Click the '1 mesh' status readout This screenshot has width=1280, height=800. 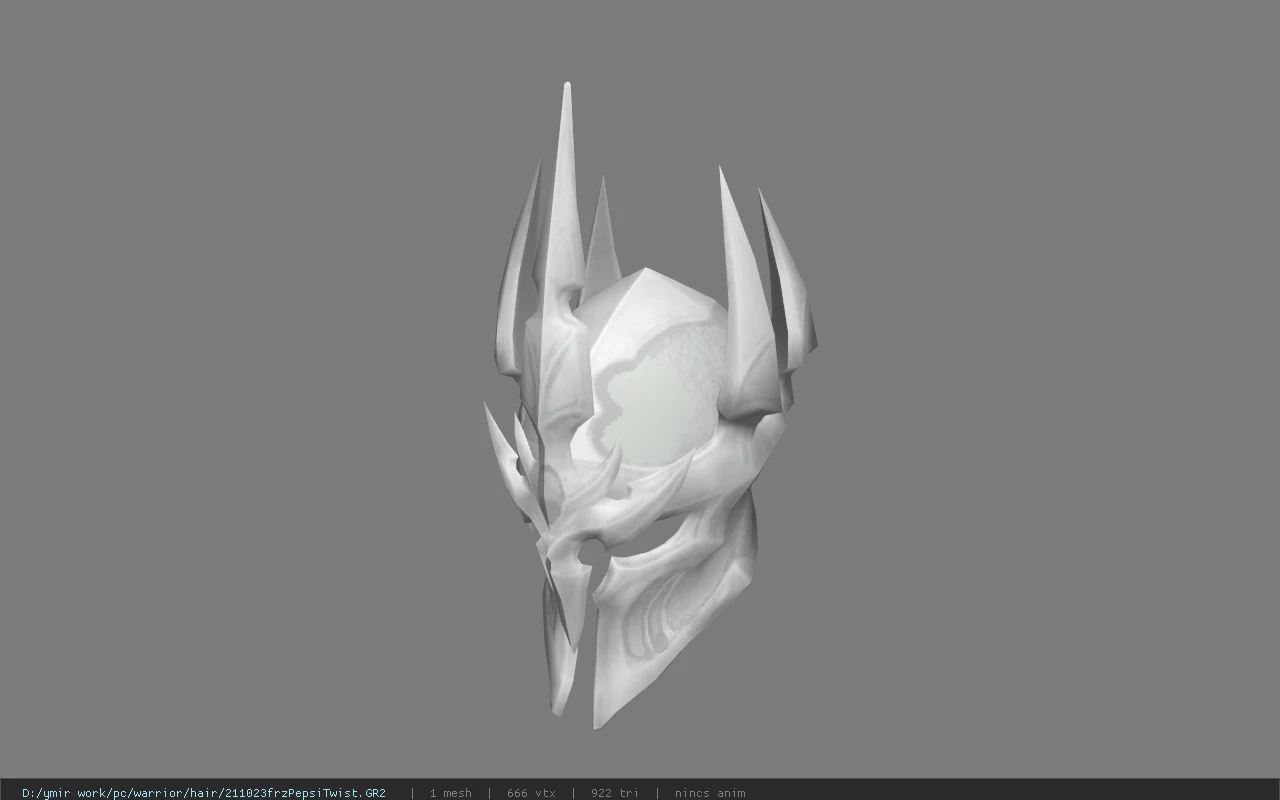[x=450, y=793]
